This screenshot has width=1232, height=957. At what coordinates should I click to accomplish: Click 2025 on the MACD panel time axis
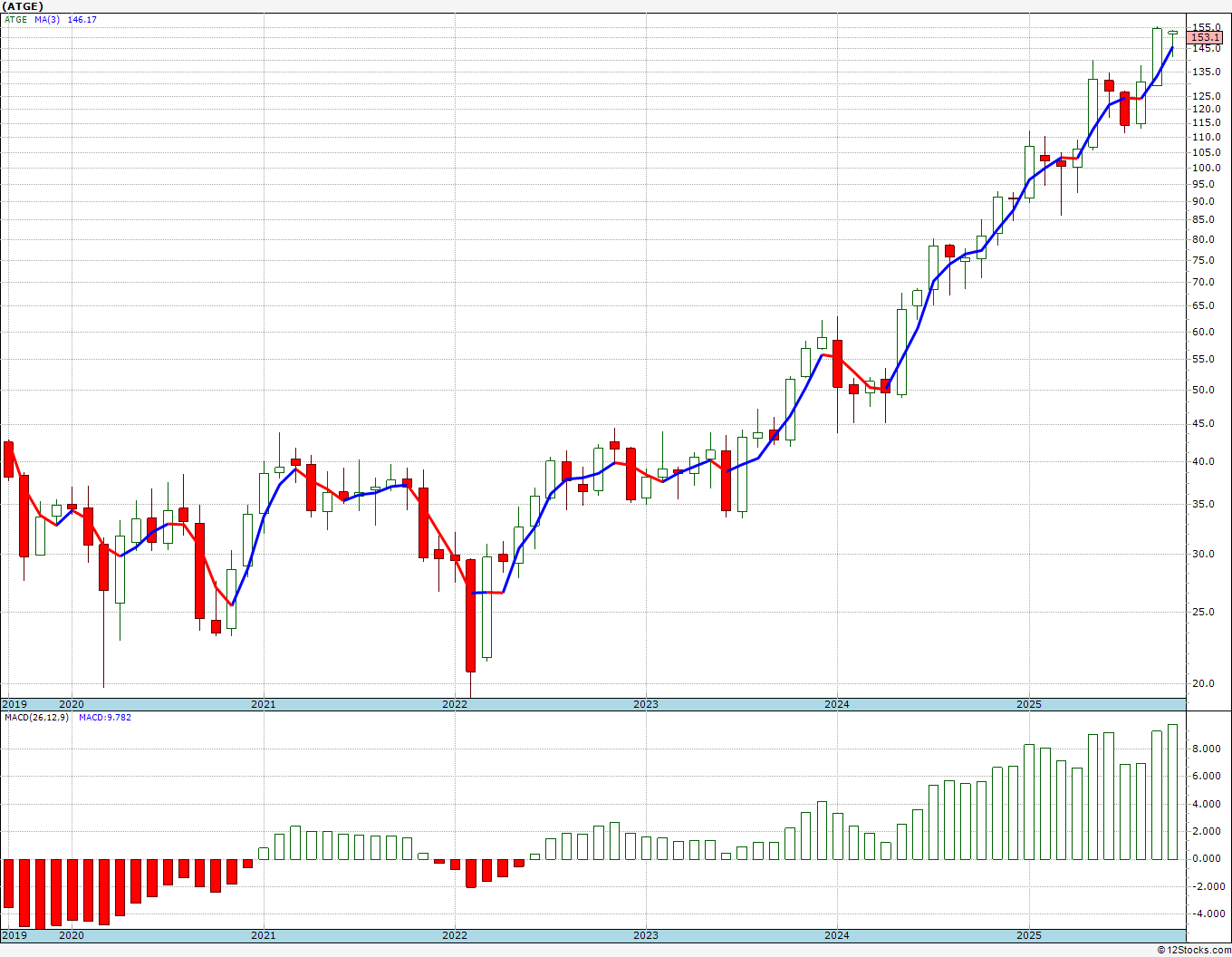tap(1029, 935)
